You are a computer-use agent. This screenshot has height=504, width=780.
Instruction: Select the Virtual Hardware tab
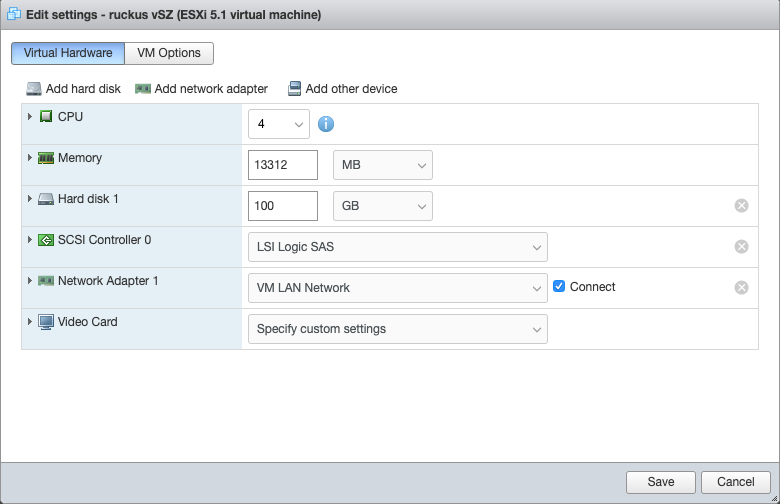click(68, 53)
